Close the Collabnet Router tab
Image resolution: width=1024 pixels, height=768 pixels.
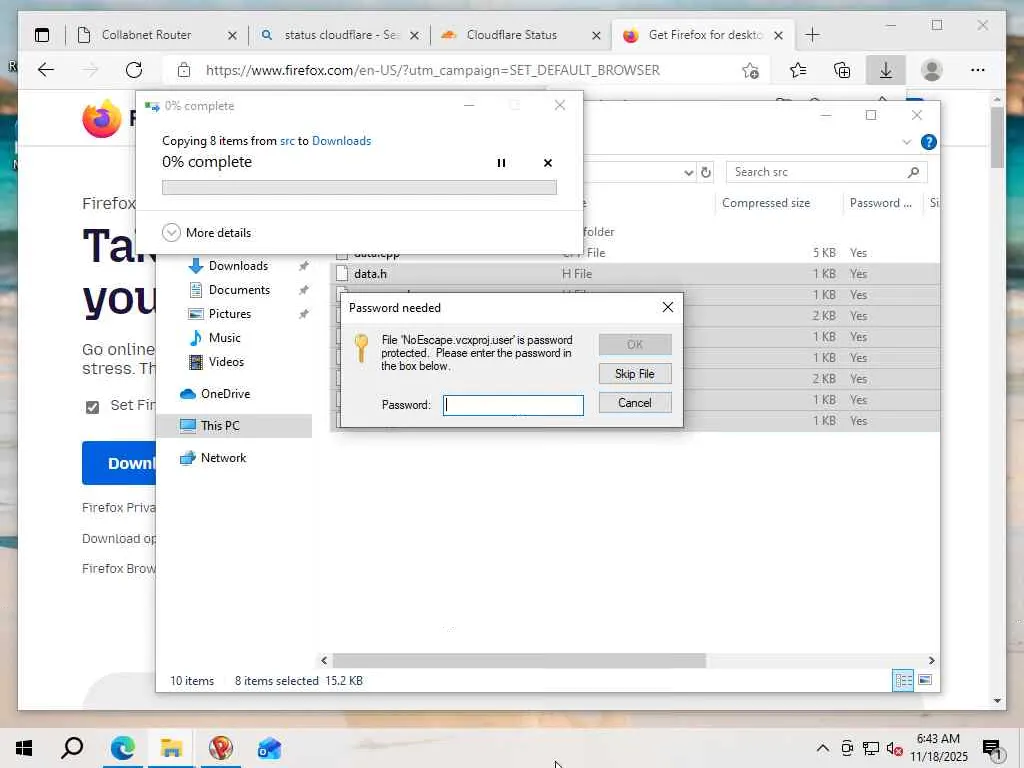[232, 35]
